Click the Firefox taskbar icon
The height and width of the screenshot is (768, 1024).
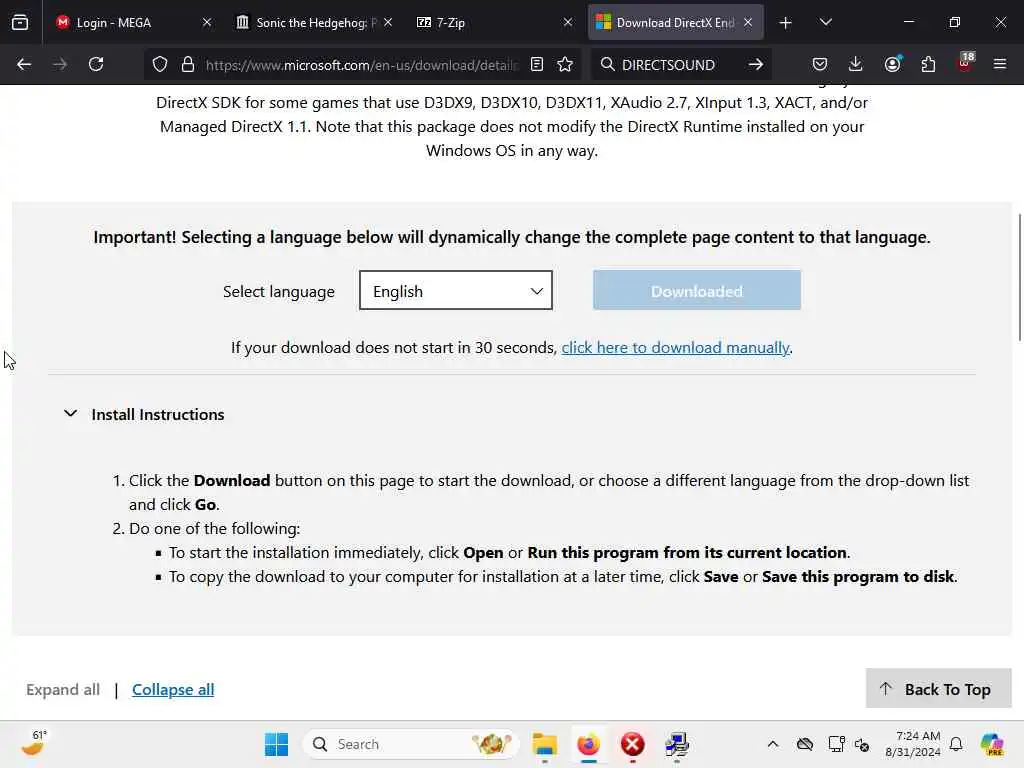pyautogui.click(x=588, y=744)
